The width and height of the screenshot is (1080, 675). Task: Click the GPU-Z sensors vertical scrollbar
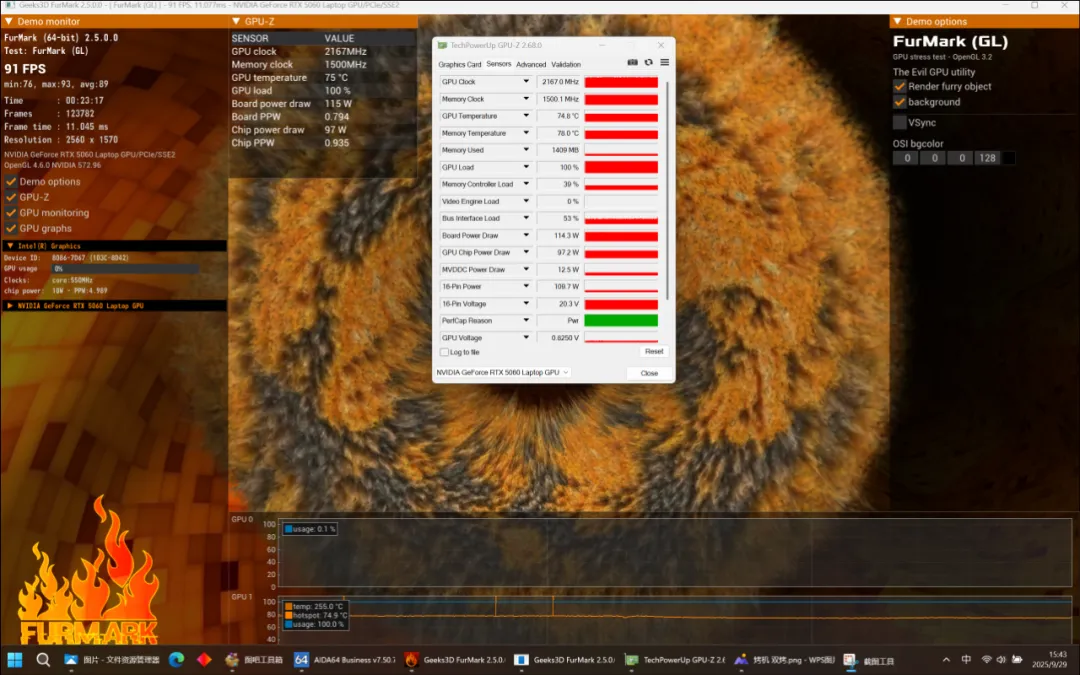(x=667, y=189)
